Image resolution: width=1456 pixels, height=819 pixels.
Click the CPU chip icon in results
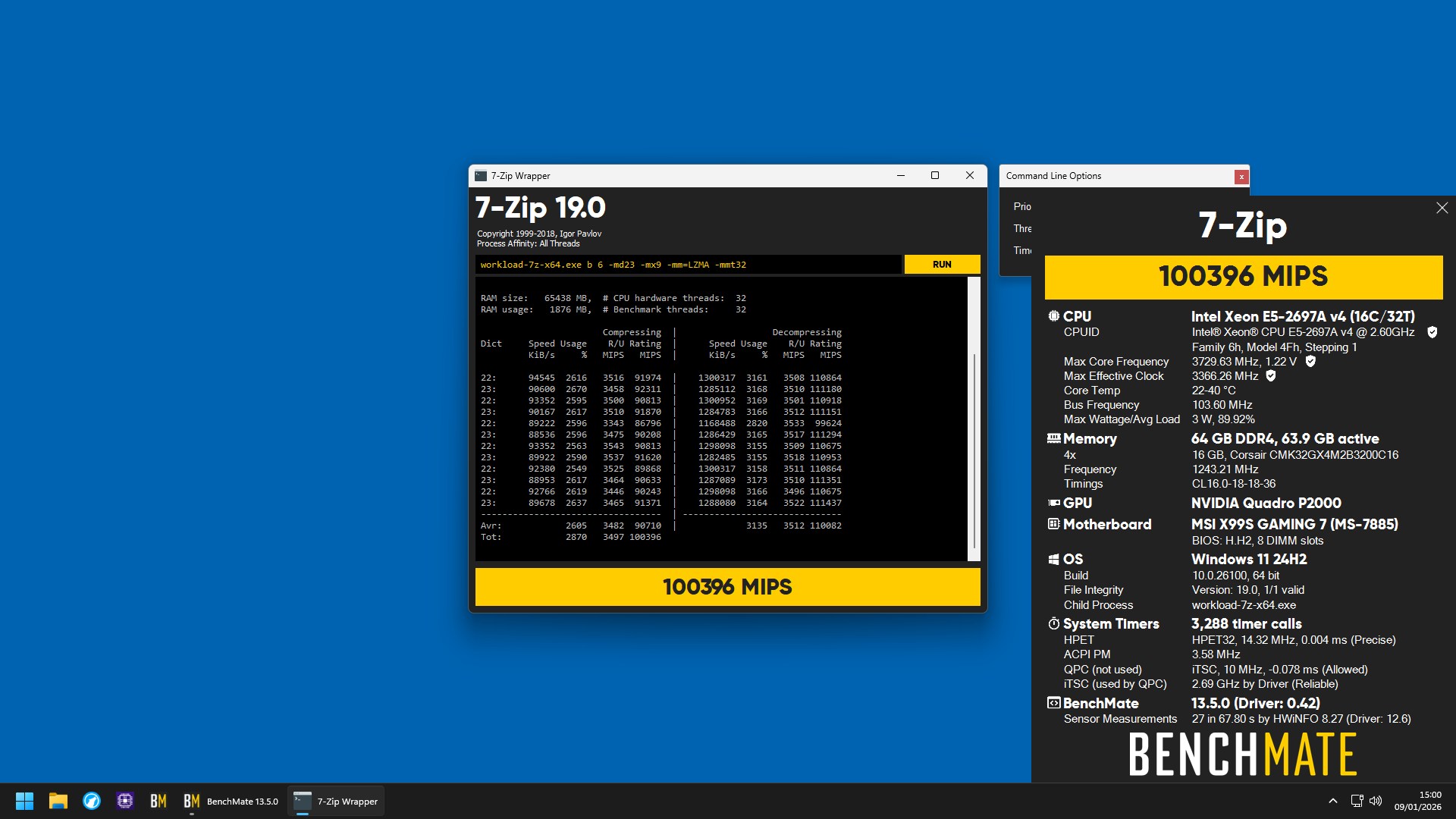1053,316
